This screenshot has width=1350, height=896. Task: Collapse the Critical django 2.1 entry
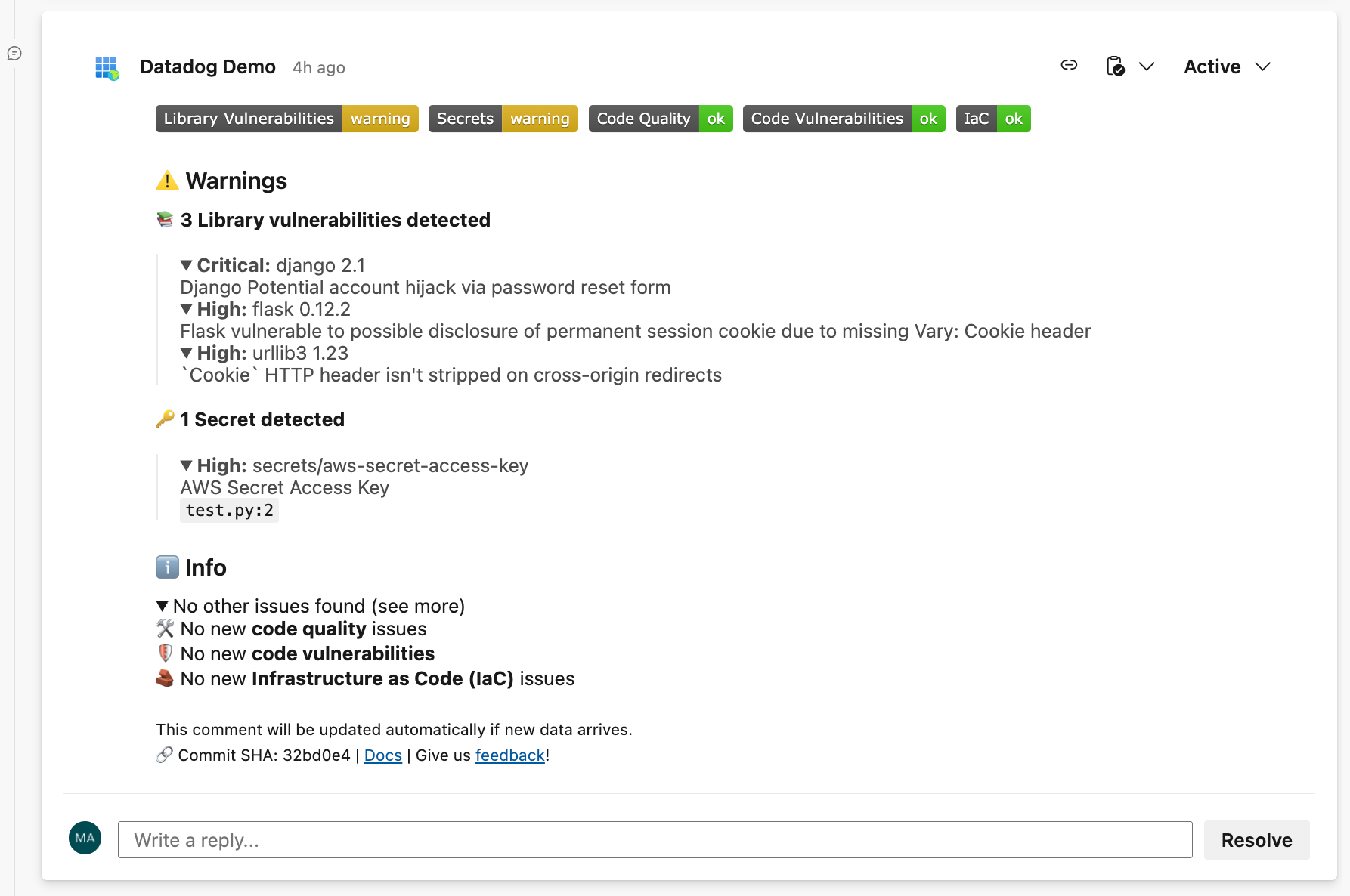click(186, 265)
